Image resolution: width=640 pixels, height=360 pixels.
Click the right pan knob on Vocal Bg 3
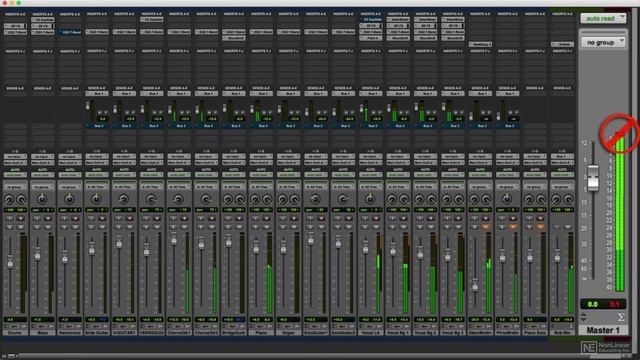point(459,199)
